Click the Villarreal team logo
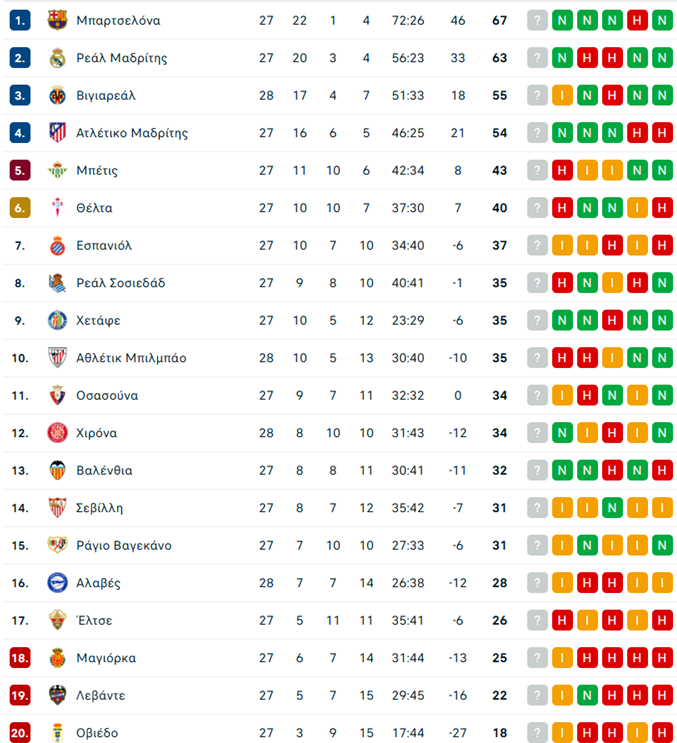The height and width of the screenshot is (743, 677). [57, 96]
